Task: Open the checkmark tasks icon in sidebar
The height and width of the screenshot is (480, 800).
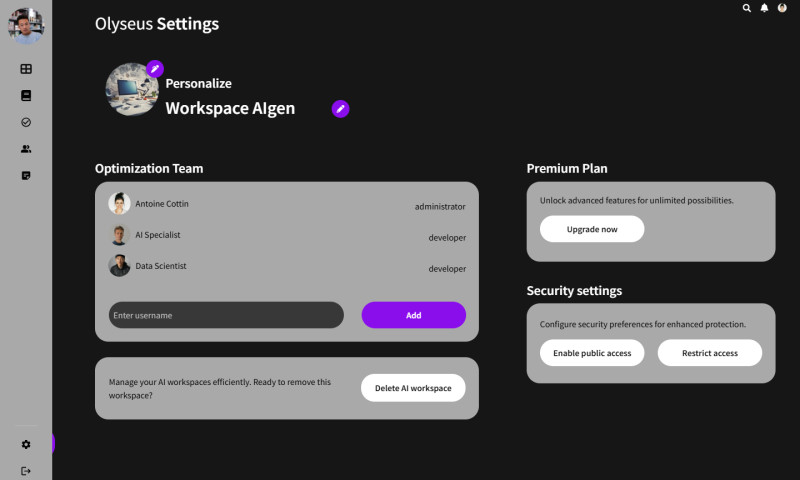Action: [26, 122]
